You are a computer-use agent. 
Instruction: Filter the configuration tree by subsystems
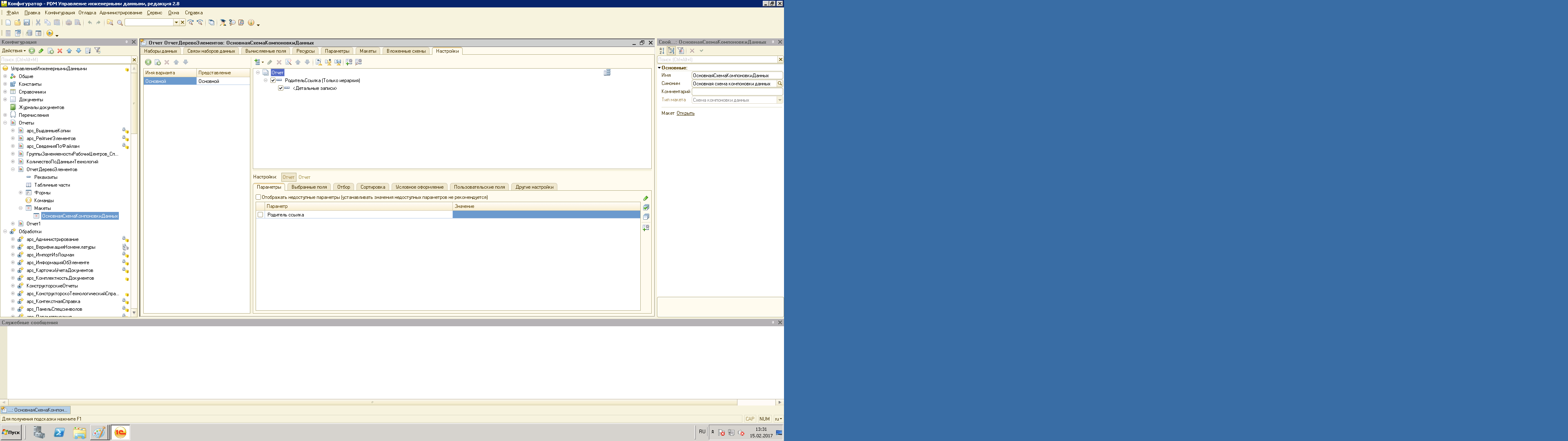pyautogui.click(x=98, y=51)
